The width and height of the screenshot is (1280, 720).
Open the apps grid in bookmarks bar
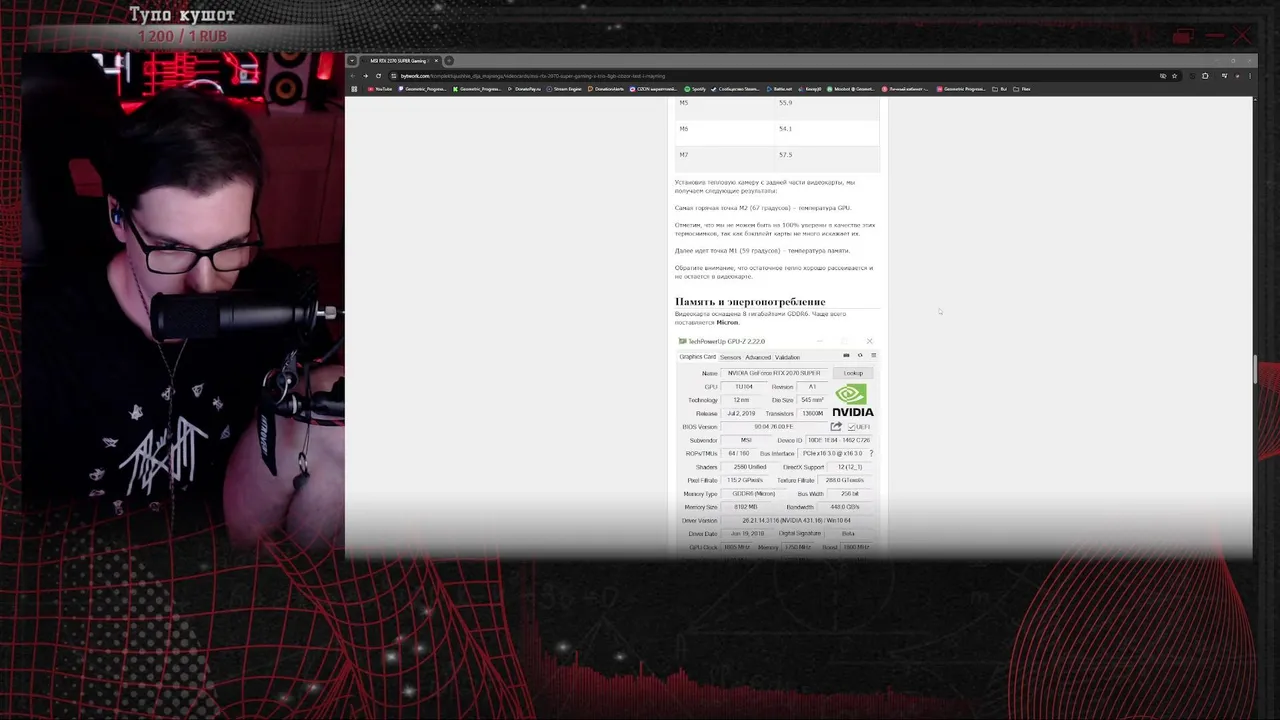pyautogui.click(x=354, y=89)
